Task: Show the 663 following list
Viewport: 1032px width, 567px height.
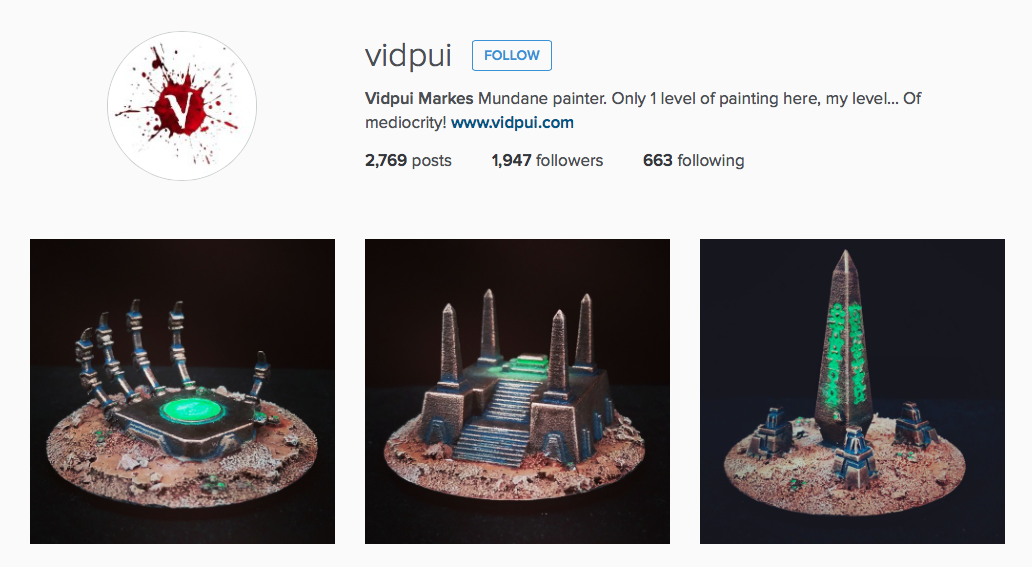Action: (693, 161)
